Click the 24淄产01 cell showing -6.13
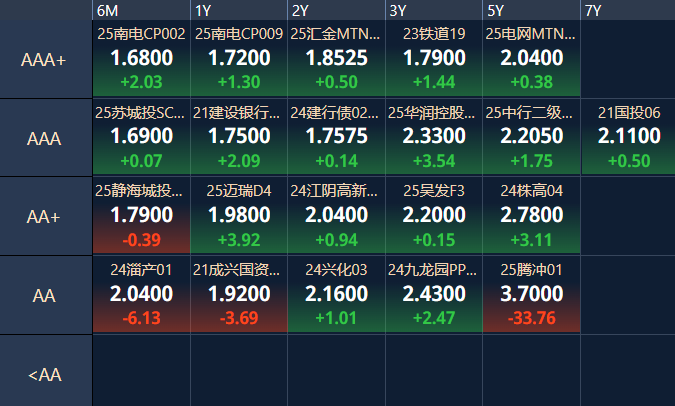The image size is (675, 406). (141, 294)
